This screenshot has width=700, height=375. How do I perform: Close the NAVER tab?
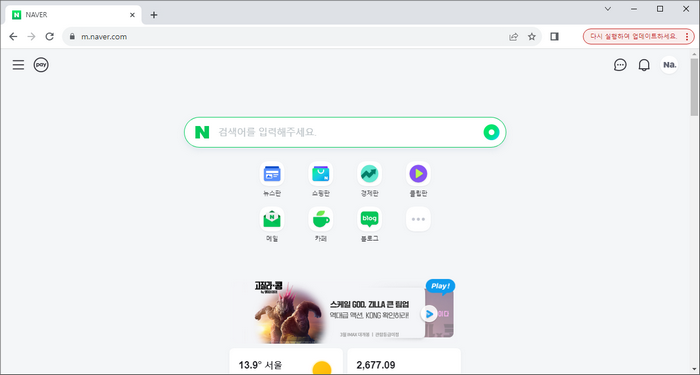pos(132,15)
